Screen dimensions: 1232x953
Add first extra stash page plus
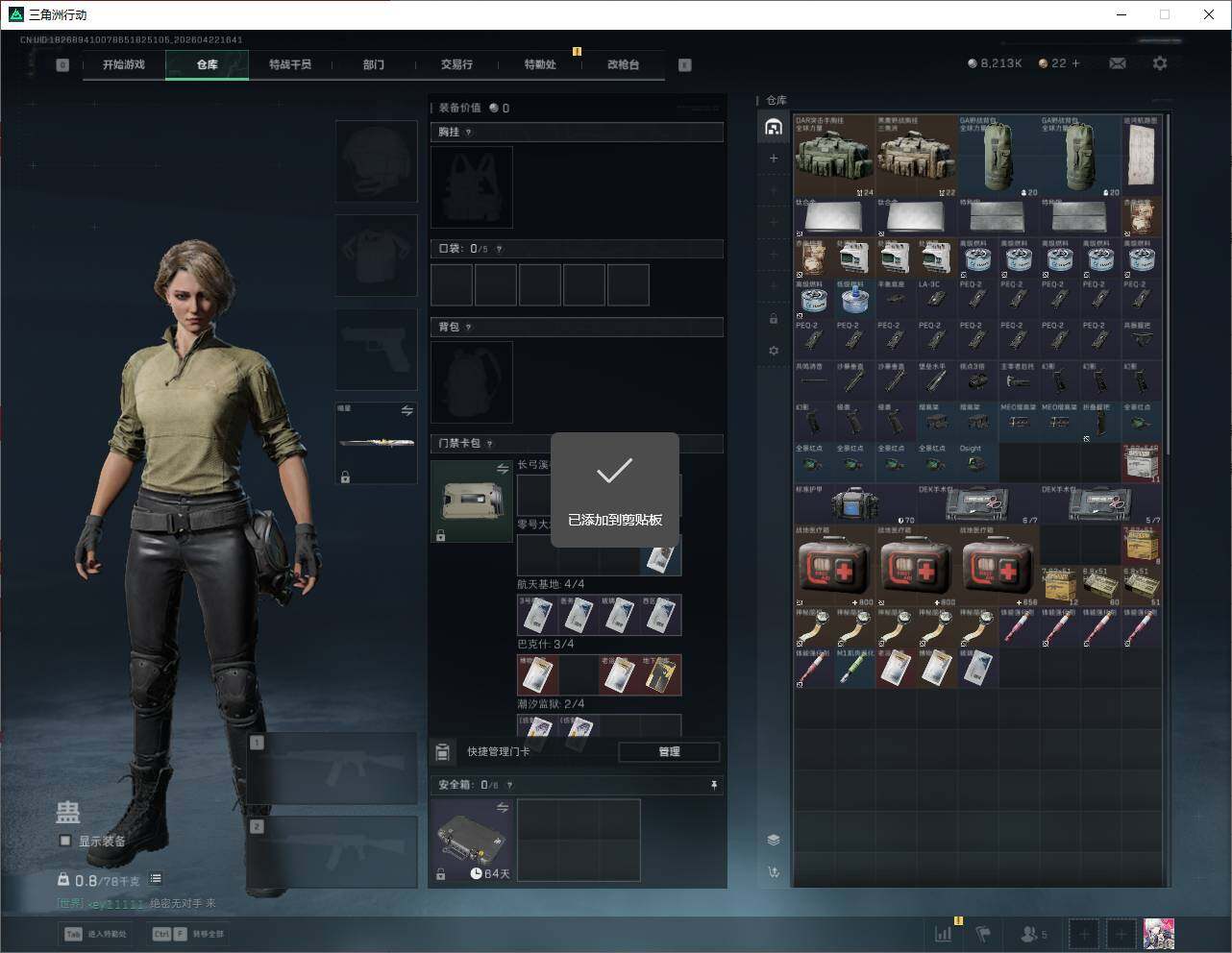pos(774,159)
